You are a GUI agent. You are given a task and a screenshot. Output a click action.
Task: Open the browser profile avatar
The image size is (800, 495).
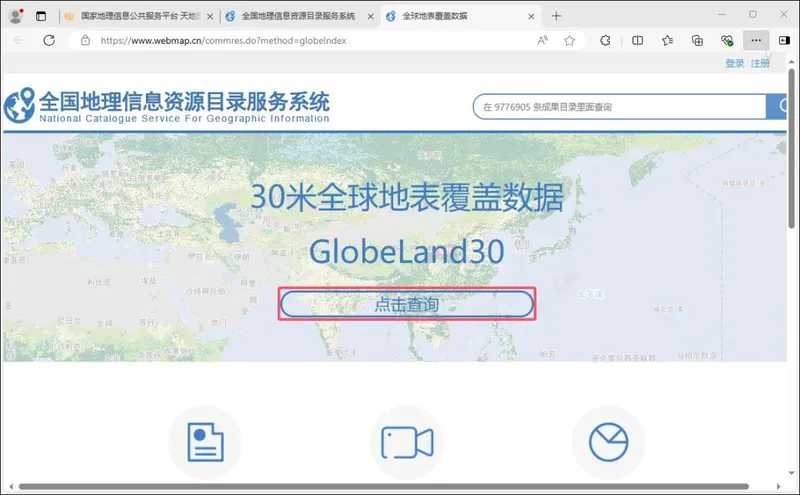tap(16, 16)
